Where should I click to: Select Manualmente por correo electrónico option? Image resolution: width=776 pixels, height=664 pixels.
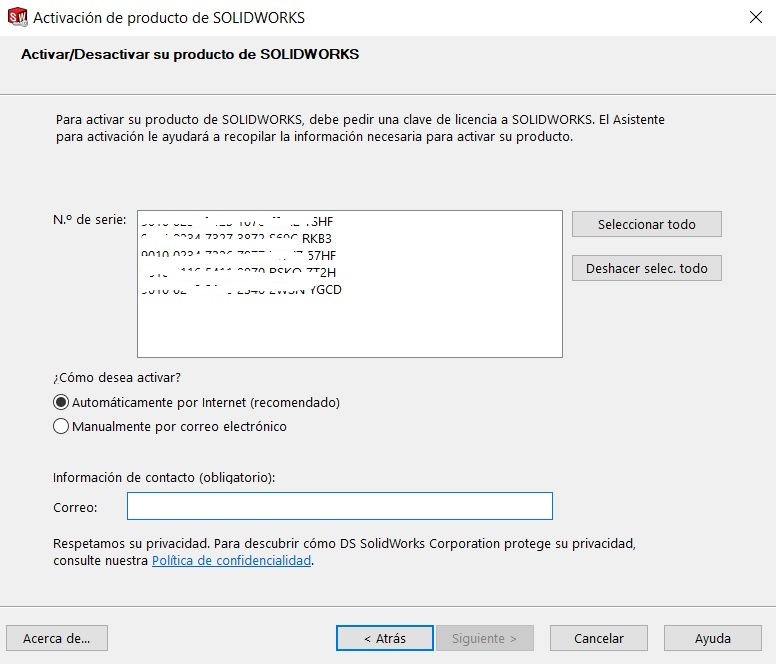click(x=170, y=426)
